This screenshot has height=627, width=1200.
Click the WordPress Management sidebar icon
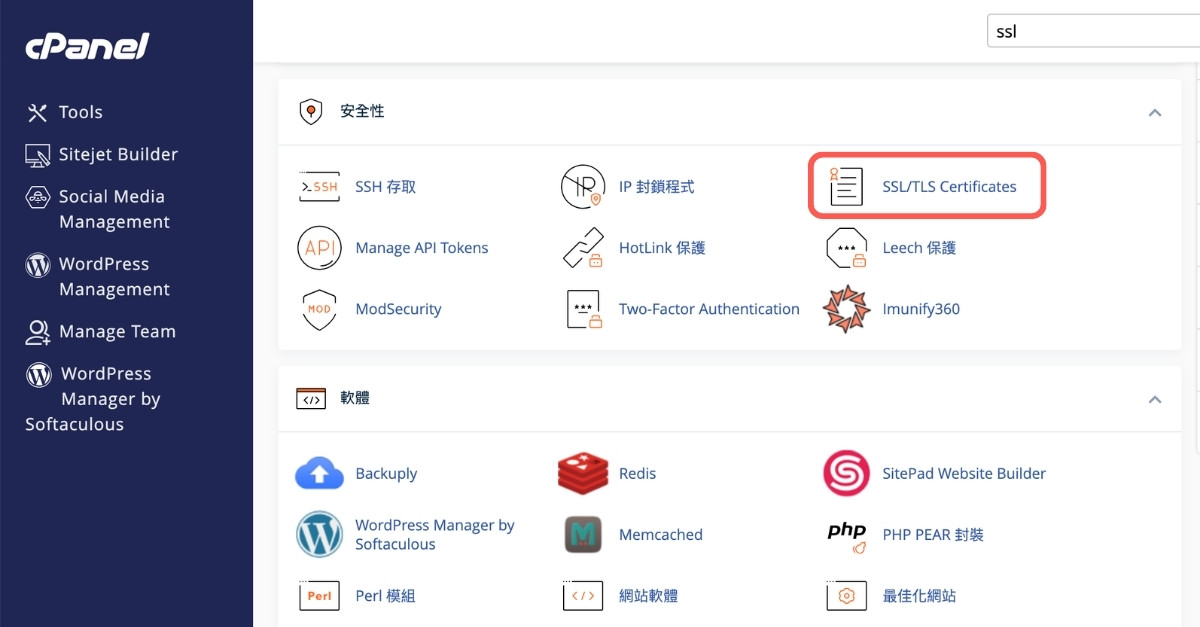37,265
